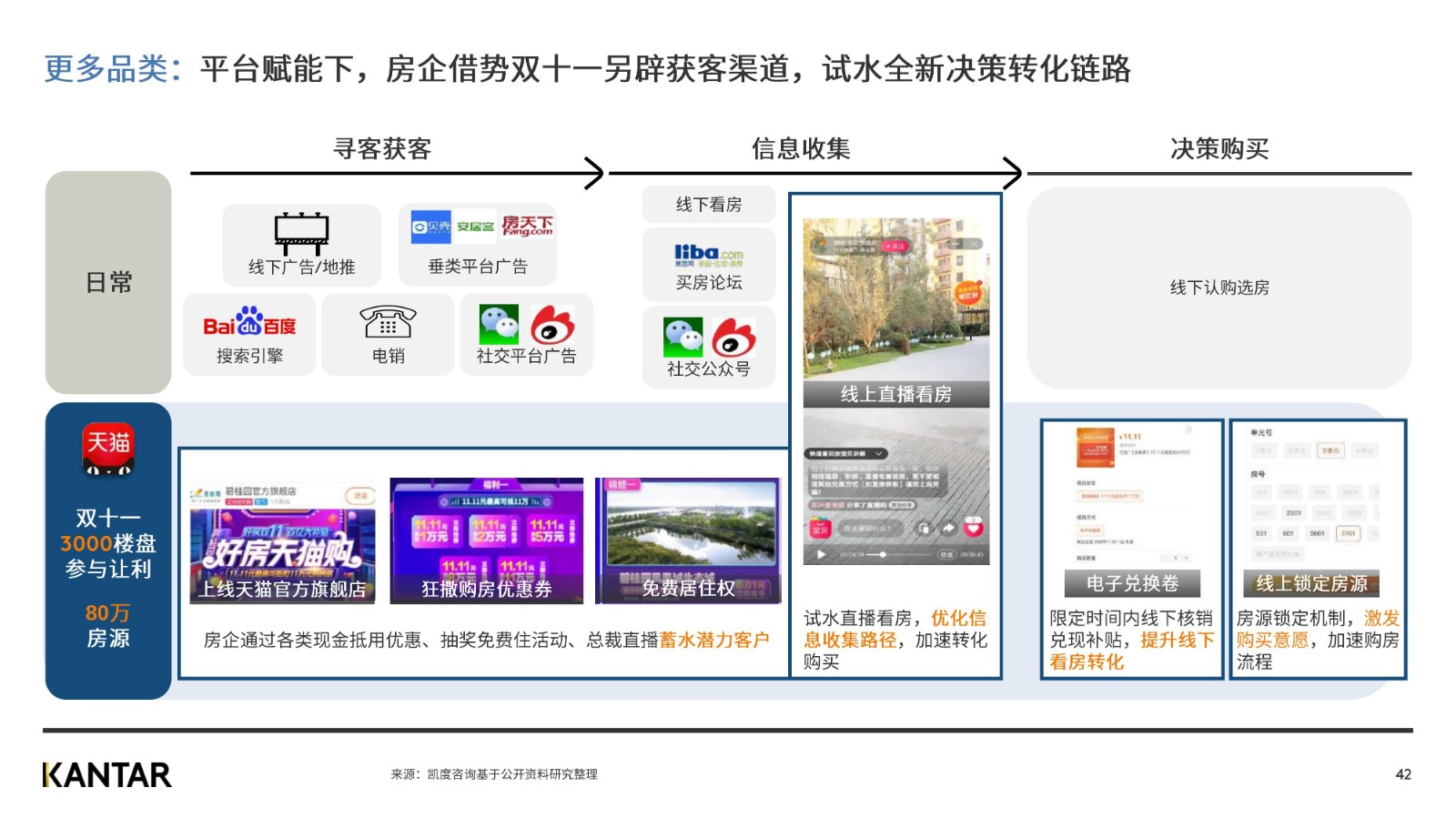Click the source note 来源：凯度咨询
Screen dimensions: 1456x818
(494, 774)
